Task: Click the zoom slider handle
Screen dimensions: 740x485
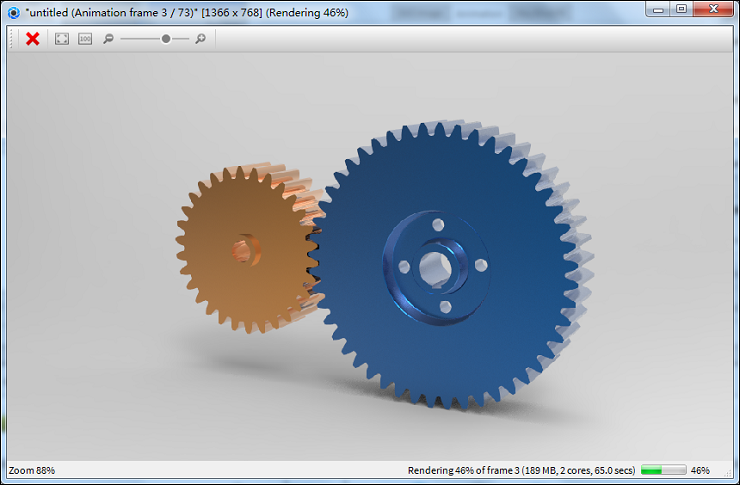Action: pos(166,39)
